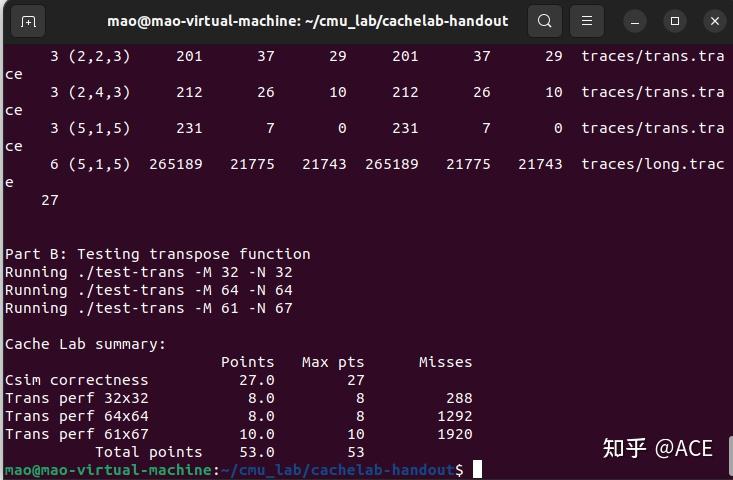Open terminal search
Viewport: 733px width, 480px height.
(545, 21)
